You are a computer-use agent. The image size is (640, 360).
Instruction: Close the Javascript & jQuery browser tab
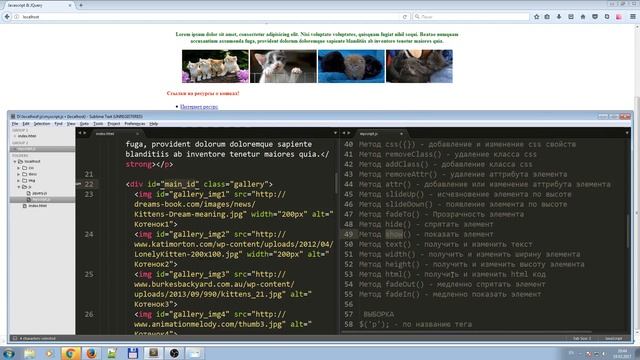click(x=70, y=5)
